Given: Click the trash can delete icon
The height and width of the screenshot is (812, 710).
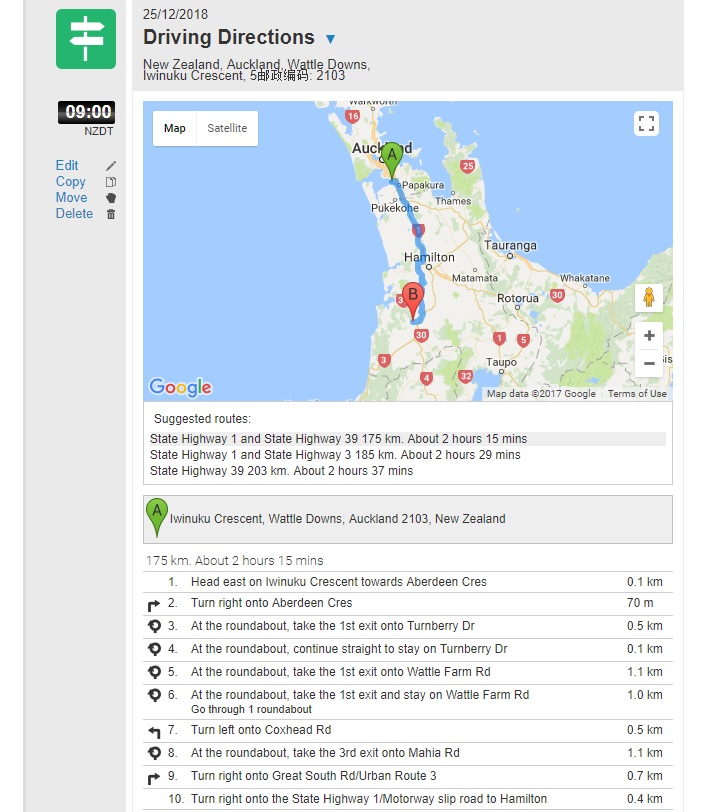Looking at the screenshot, I should pos(111,214).
